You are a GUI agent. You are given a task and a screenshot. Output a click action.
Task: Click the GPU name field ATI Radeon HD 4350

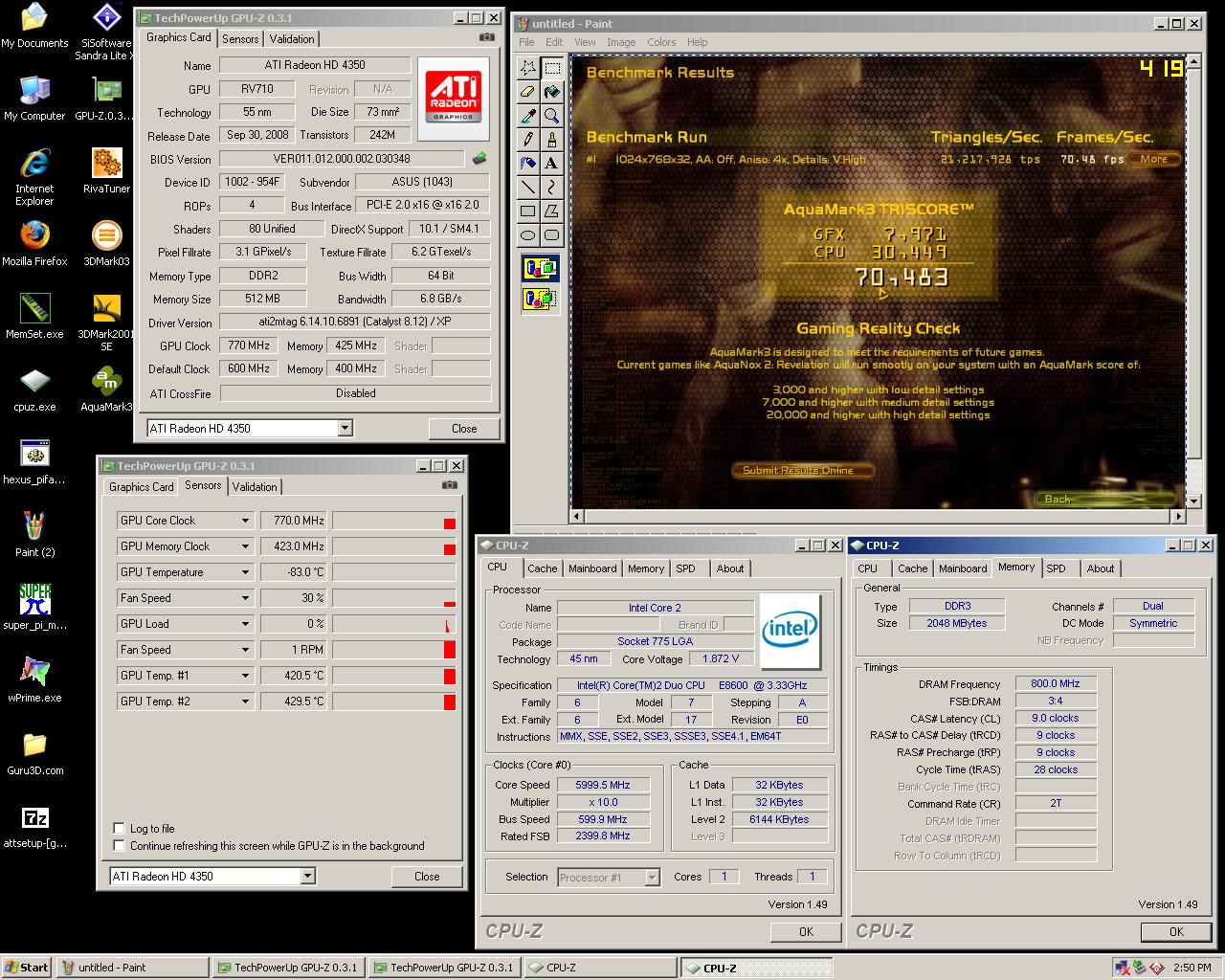pos(315,65)
